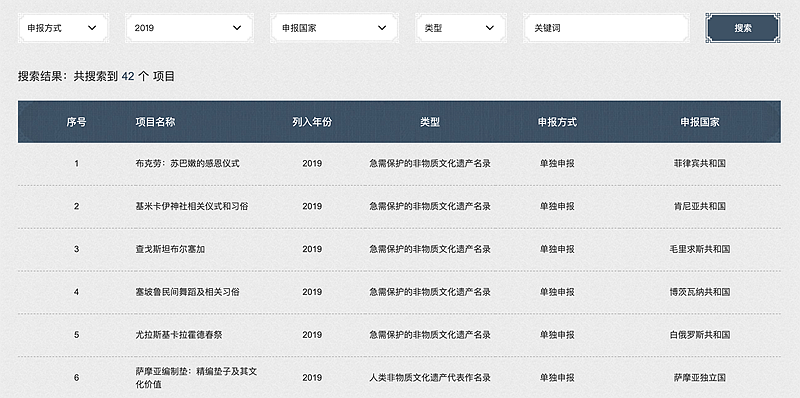The image size is (800, 398).
Task: Open the 申报方式 dropdown filter
Action: click(x=63, y=28)
